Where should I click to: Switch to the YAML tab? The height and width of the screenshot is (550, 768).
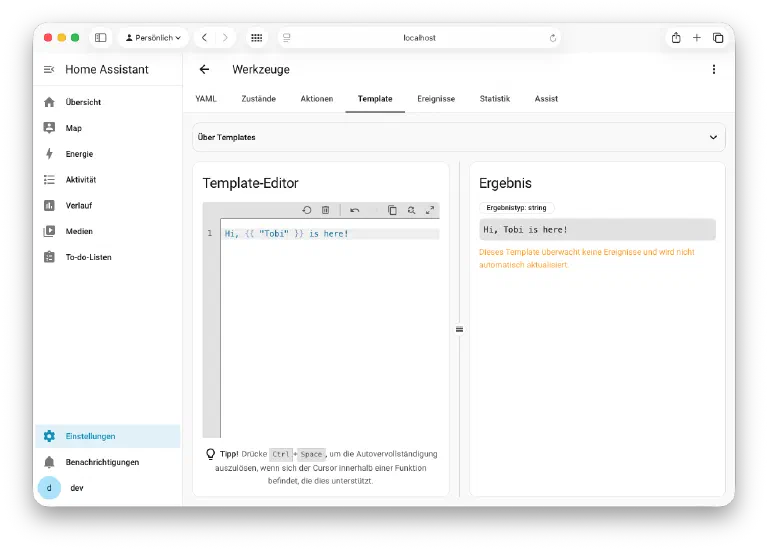[x=206, y=99]
